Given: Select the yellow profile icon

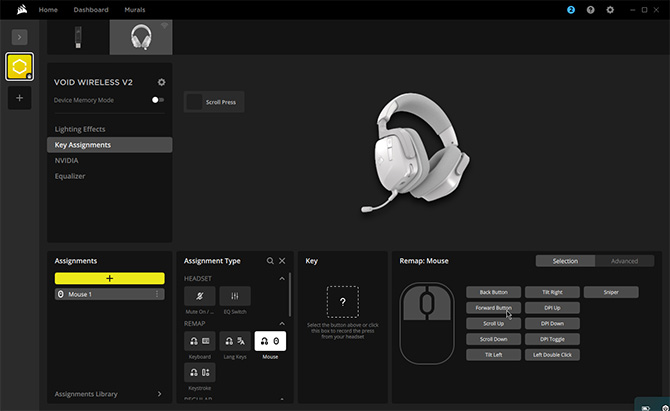Looking at the screenshot, I should pyautogui.click(x=19, y=67).
